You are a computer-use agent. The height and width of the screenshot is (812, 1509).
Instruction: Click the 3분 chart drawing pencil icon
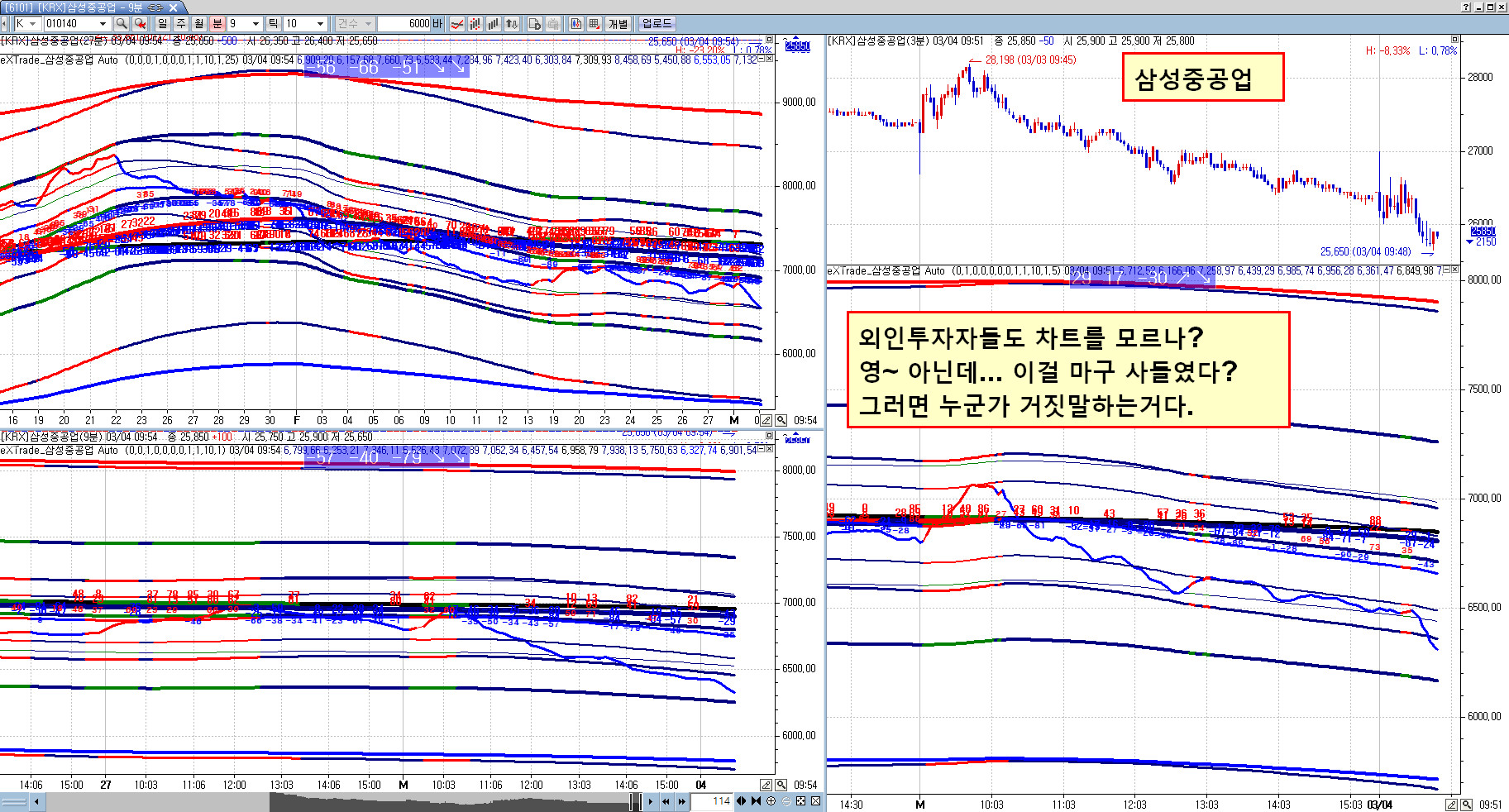(x=1452, y=805)
